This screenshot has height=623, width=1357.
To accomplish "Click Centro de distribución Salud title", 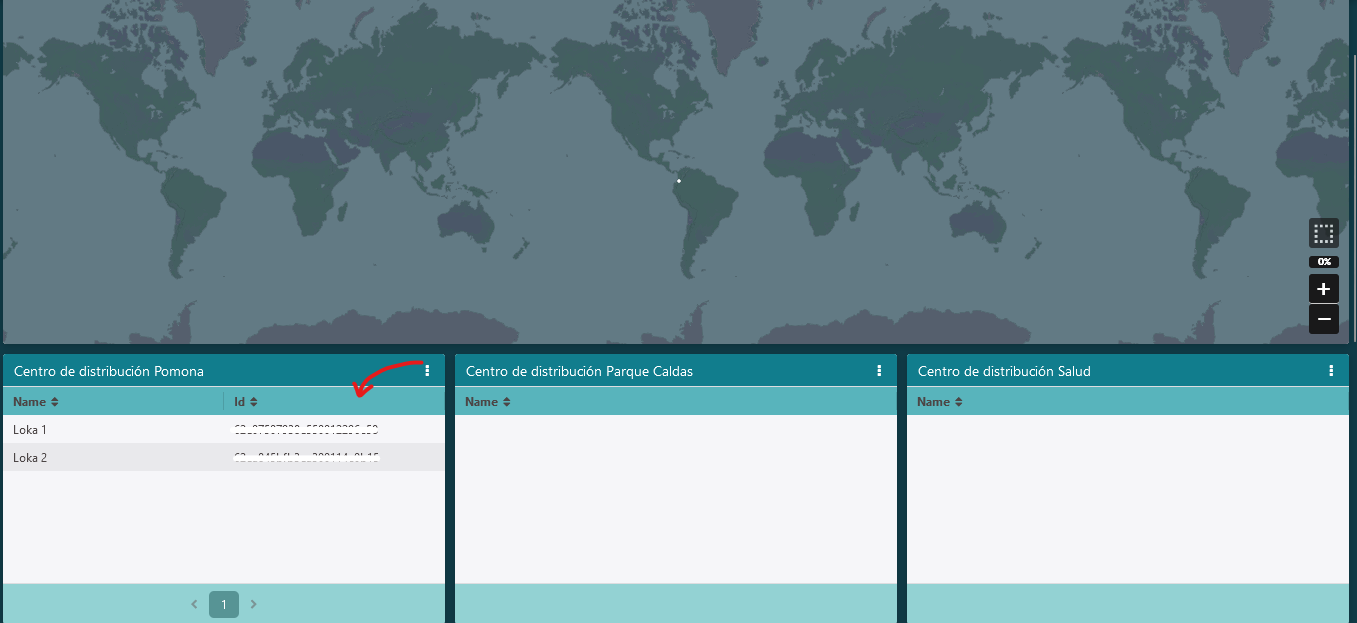I will point(1004,371).
